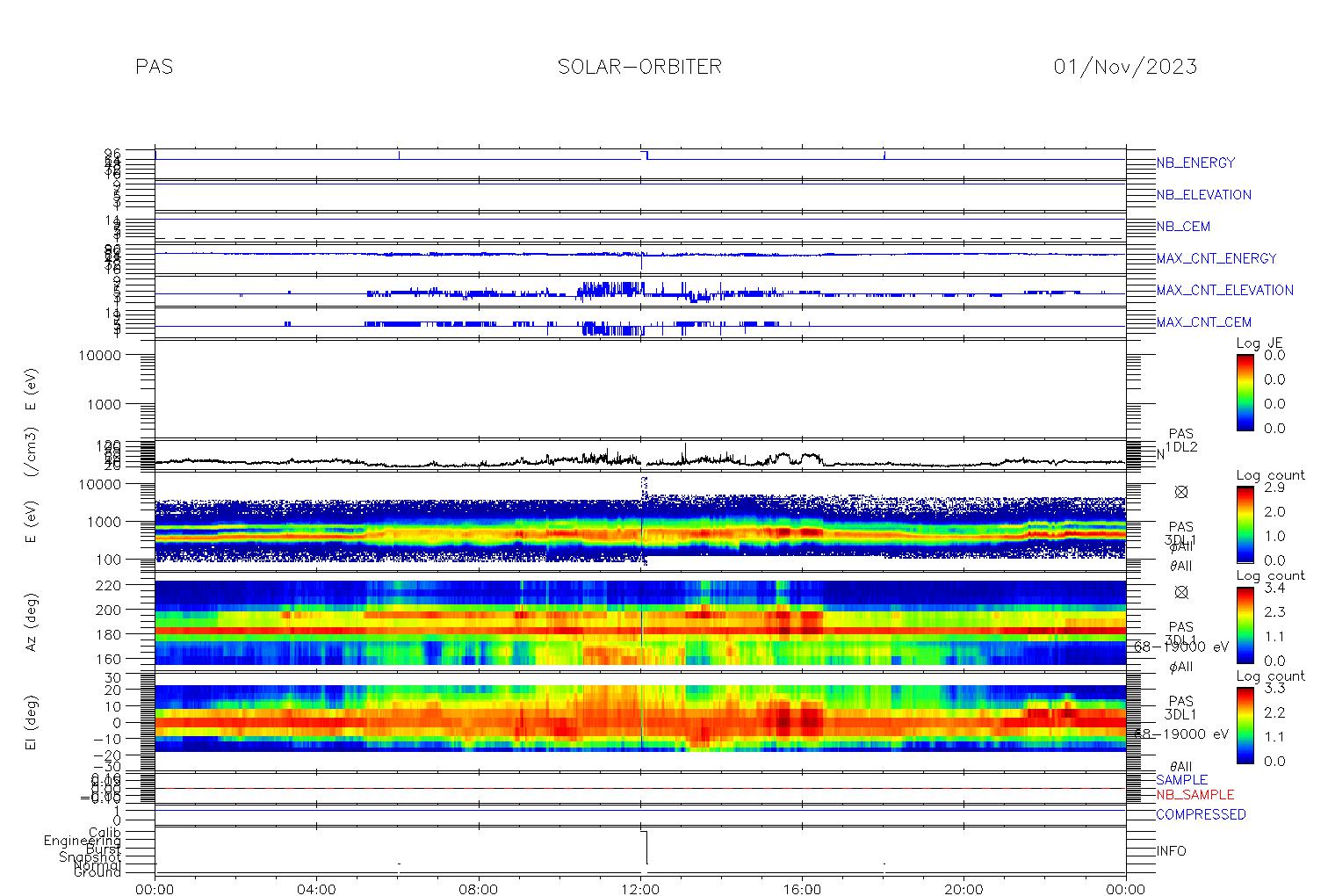1328x896 pixels.
Task: Click the PAS 1DL2 density label
Action: coord(1181,441)
